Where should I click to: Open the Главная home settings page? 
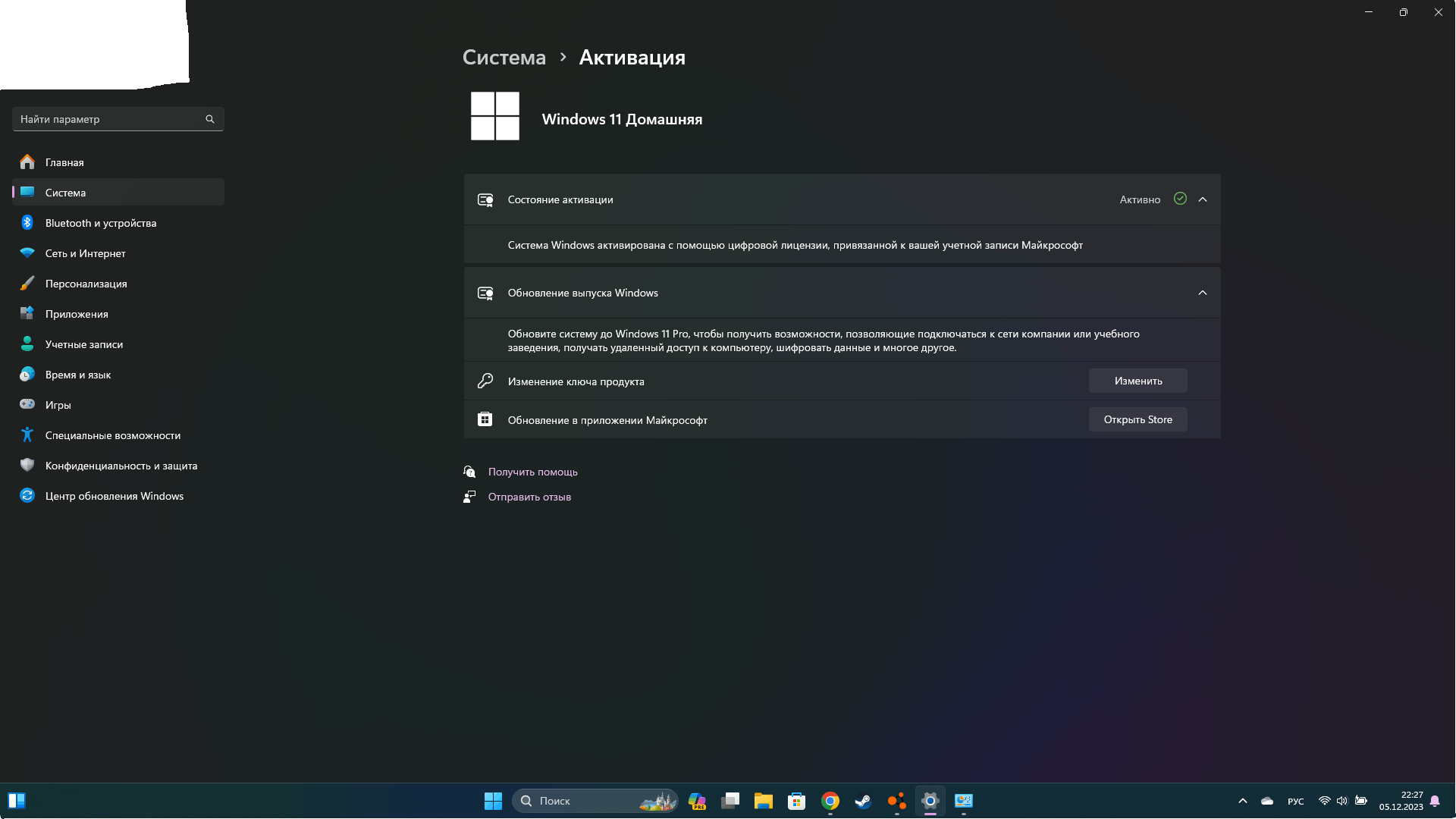tap(118, 162)
